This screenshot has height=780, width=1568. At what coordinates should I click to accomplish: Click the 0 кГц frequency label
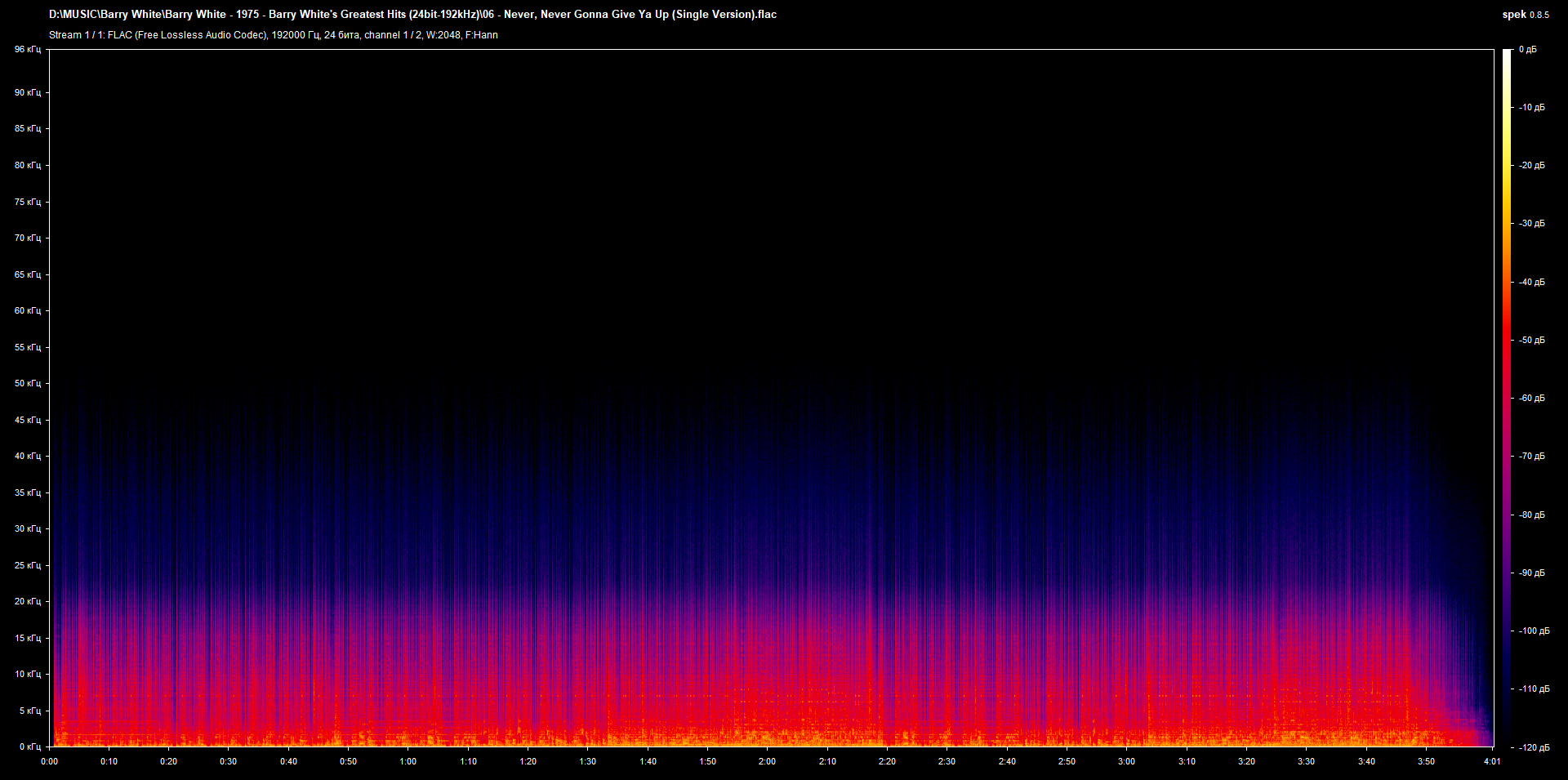pos(30,747)
